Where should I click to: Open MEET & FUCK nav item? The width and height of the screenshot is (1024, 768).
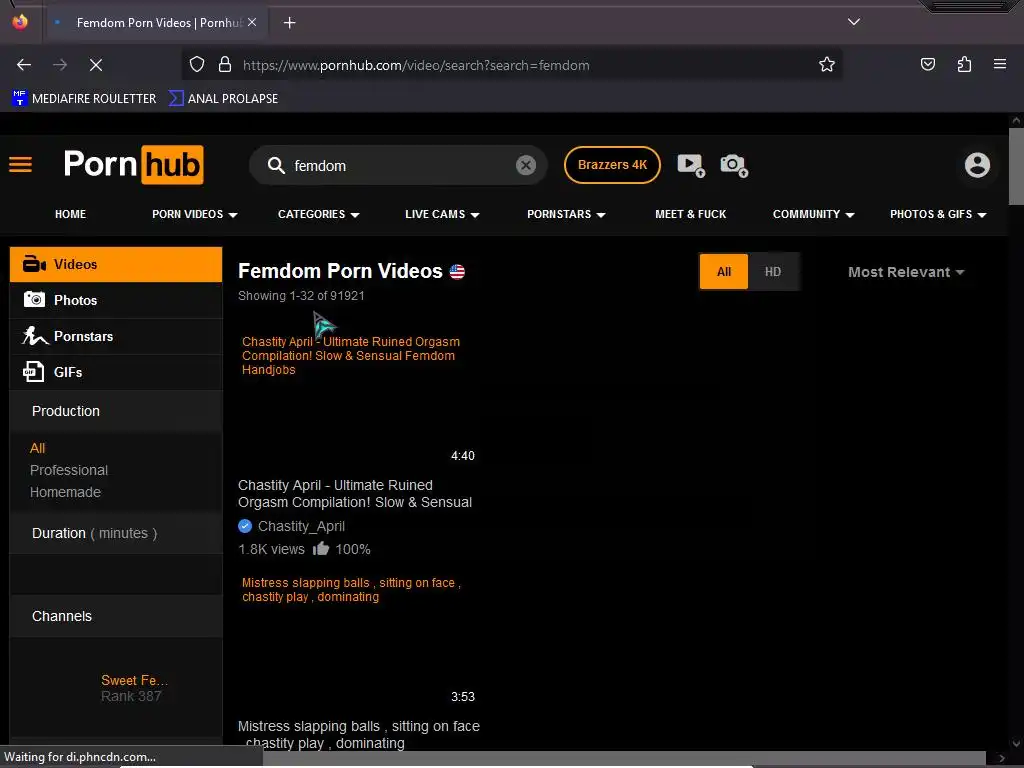pyautogui.click(x=690, y=214)
